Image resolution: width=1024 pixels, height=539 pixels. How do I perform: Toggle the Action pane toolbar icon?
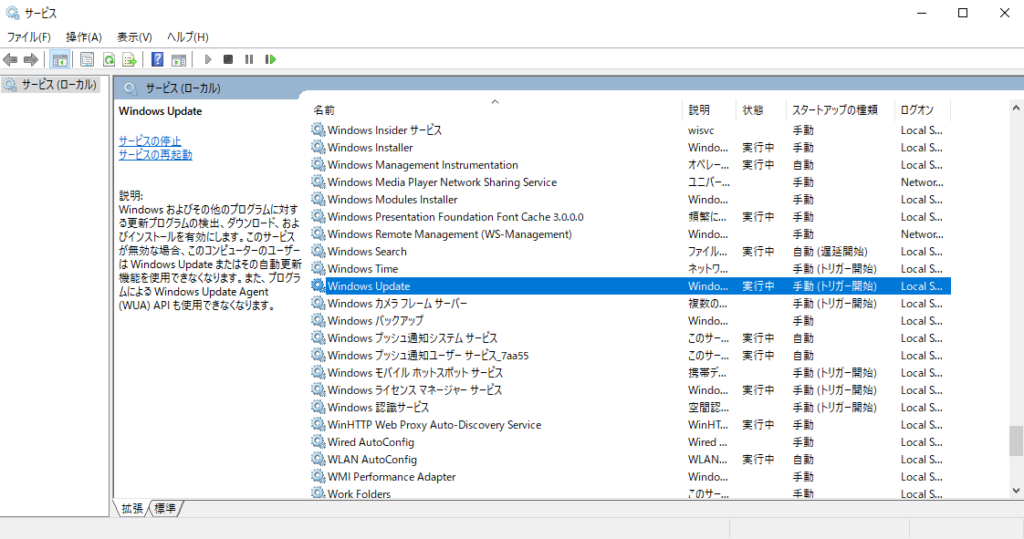178,59
